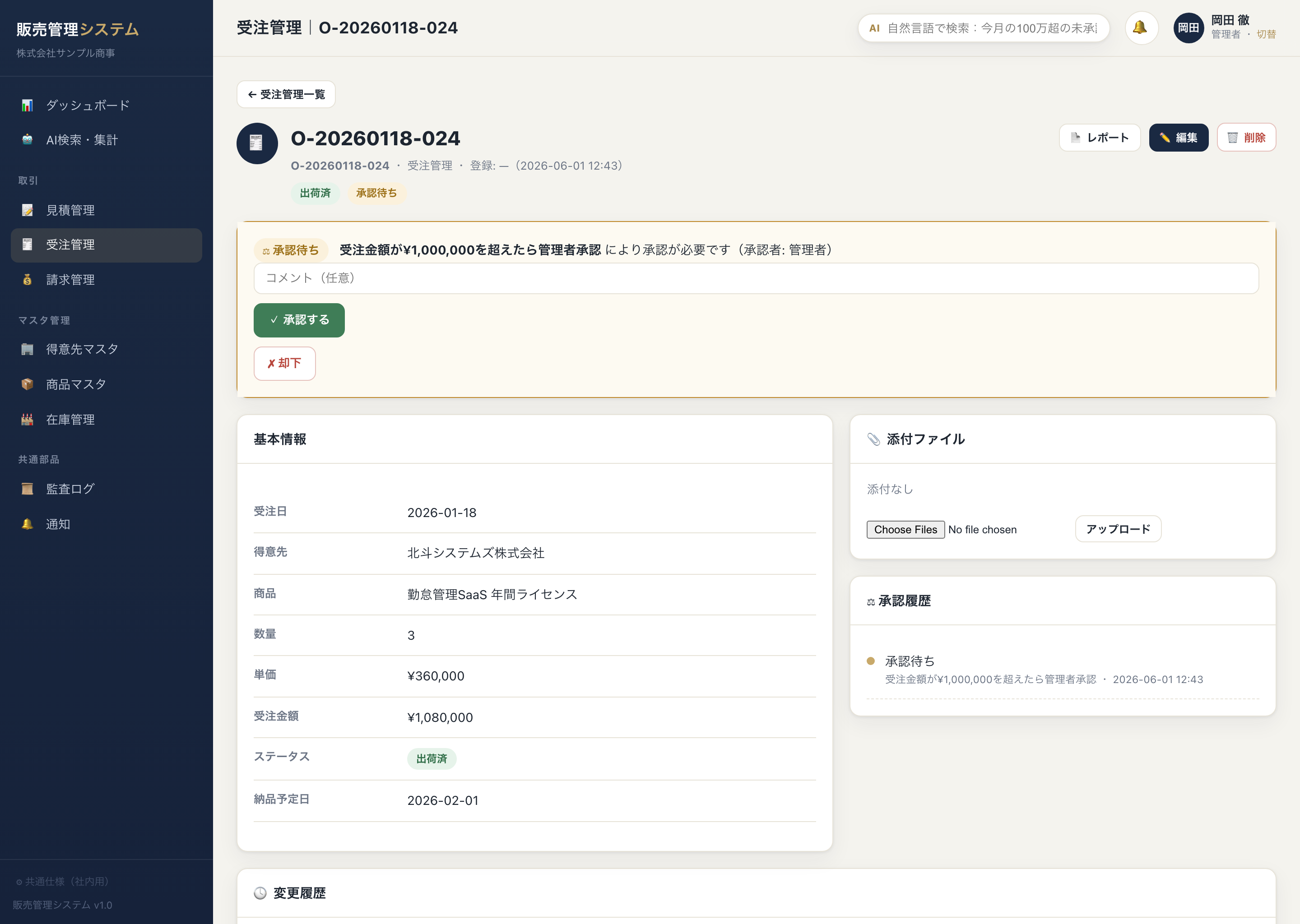The width and height of the screenshot is (1300, 924).
Task: Click the 受注管理 receipt icon in sidebar
Action: tap(28, 245)
